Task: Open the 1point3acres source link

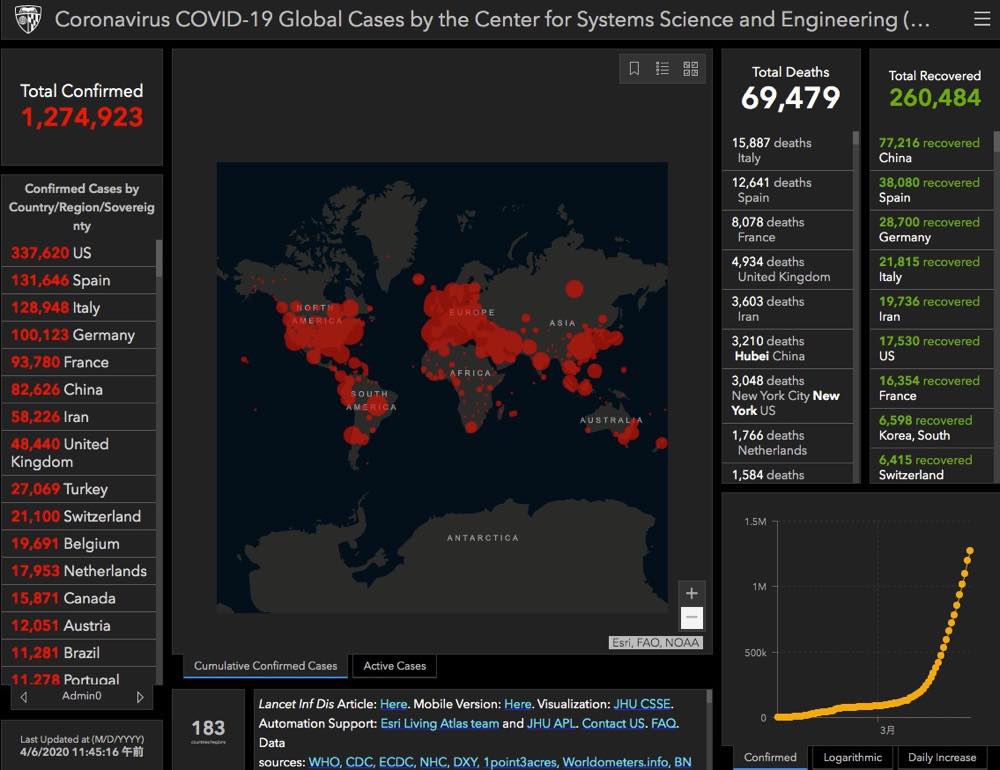Action: 519,762
